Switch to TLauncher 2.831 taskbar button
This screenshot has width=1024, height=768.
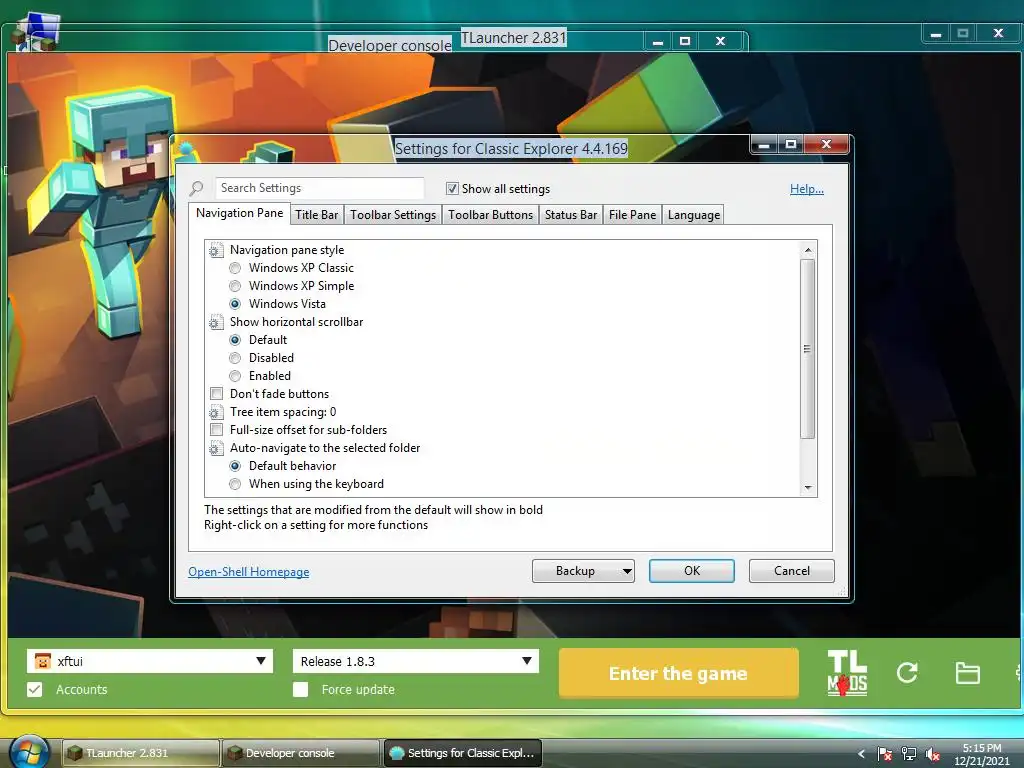tap(140, 753)
